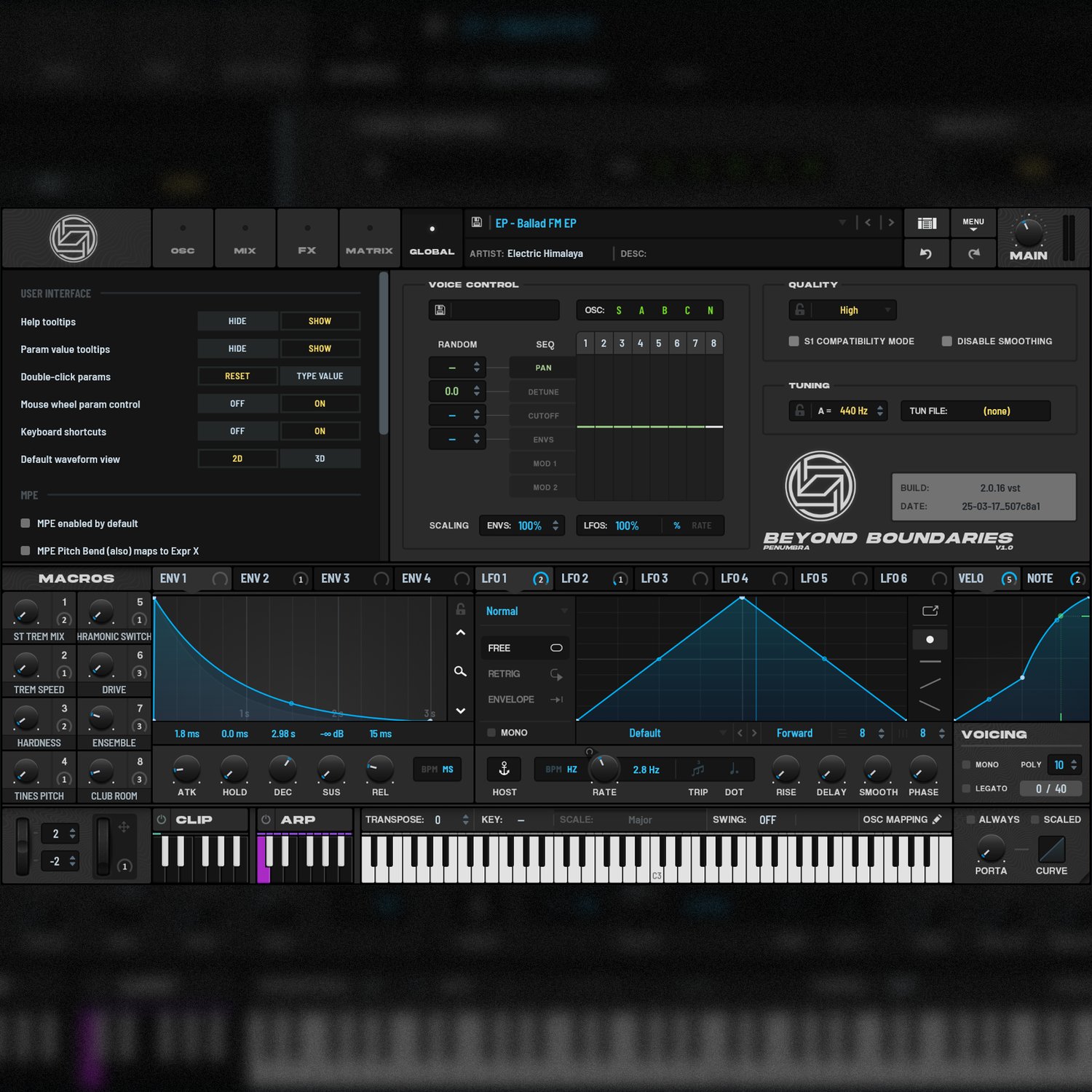Adjust the A= 440 Hz tuning stepper

[879, 411]
